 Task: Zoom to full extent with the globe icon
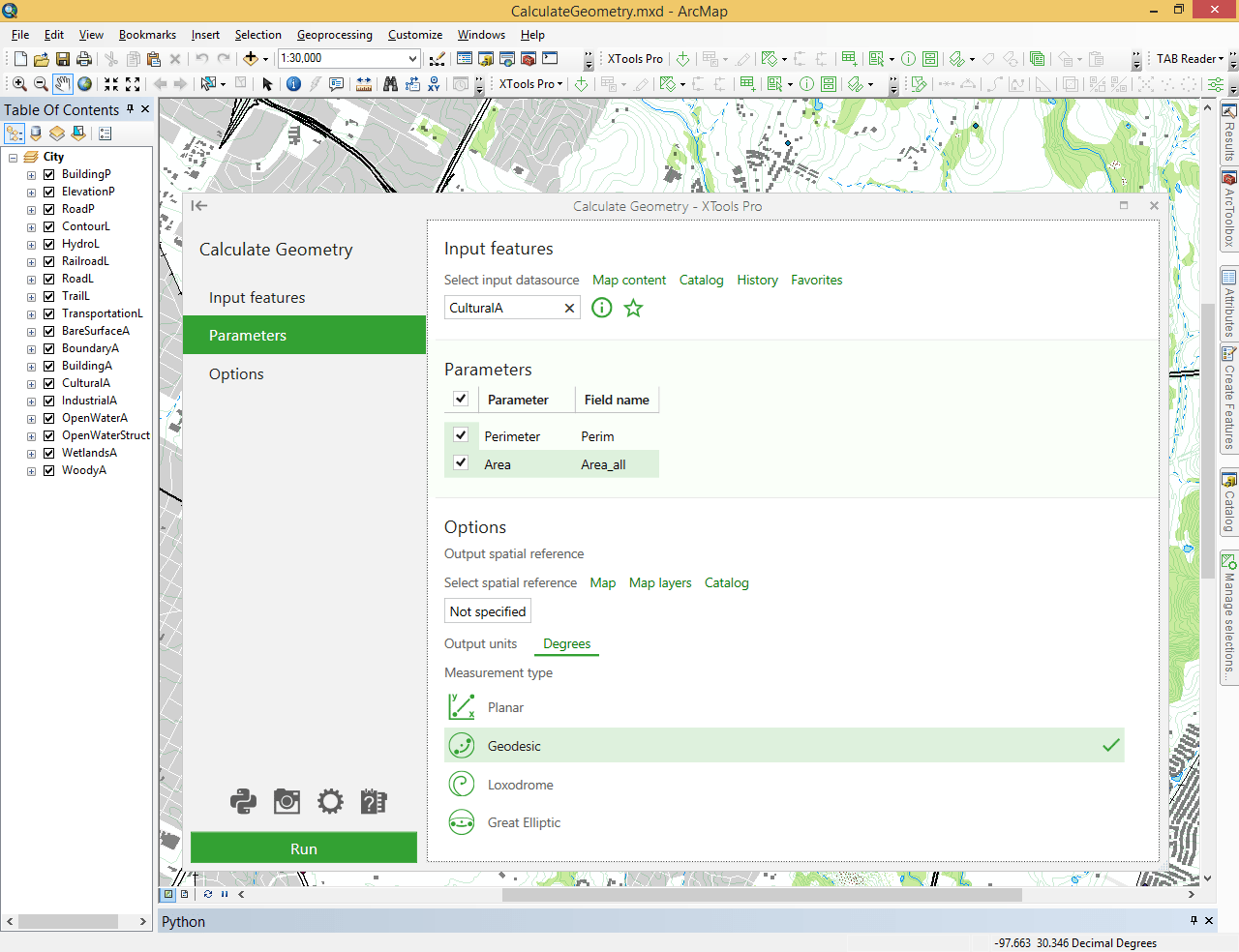point(85,84)
